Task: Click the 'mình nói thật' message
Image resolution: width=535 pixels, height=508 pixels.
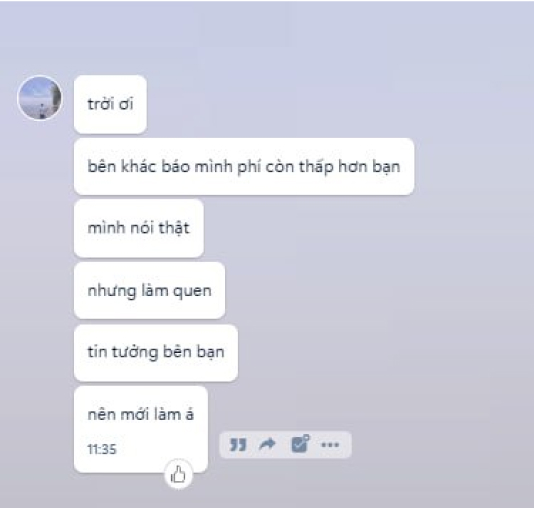Action: click(x=139, y=228)
